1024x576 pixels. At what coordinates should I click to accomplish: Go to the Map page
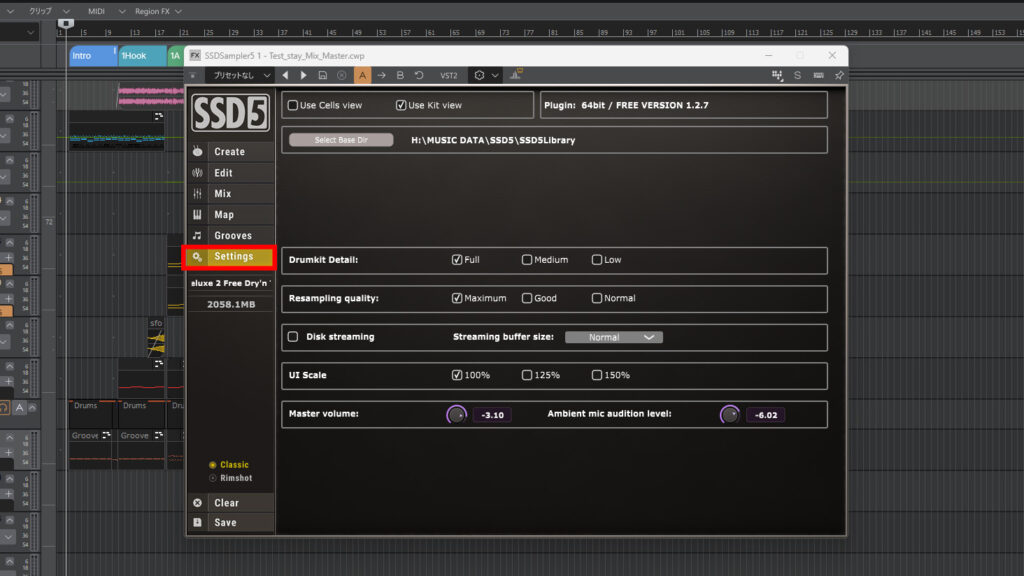[224, 215]
